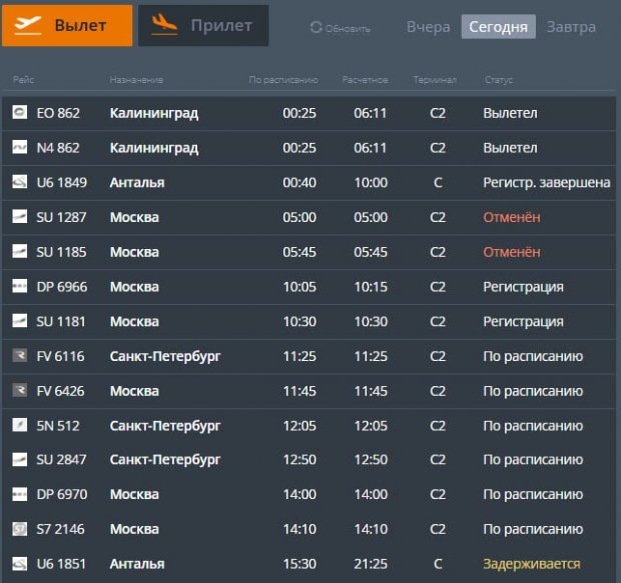This screenshot has height=583, width=621.
Task: Click terminal C cell of flight U6 1851
Action: (x=438, y=564)
